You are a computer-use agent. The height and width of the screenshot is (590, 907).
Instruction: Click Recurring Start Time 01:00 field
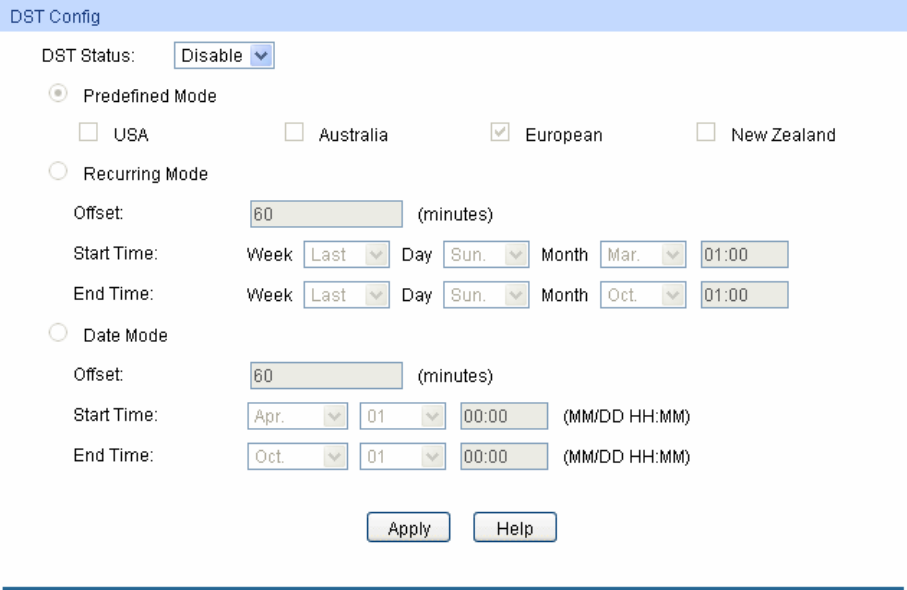(744, 254)
